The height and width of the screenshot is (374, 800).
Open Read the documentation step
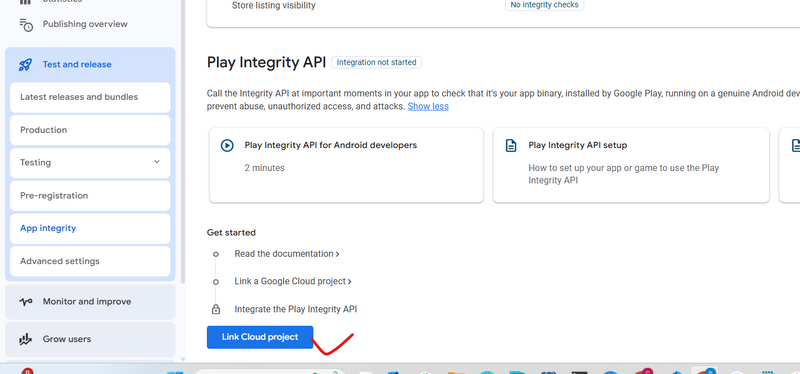pyautogui.click(x=287, y=254)
